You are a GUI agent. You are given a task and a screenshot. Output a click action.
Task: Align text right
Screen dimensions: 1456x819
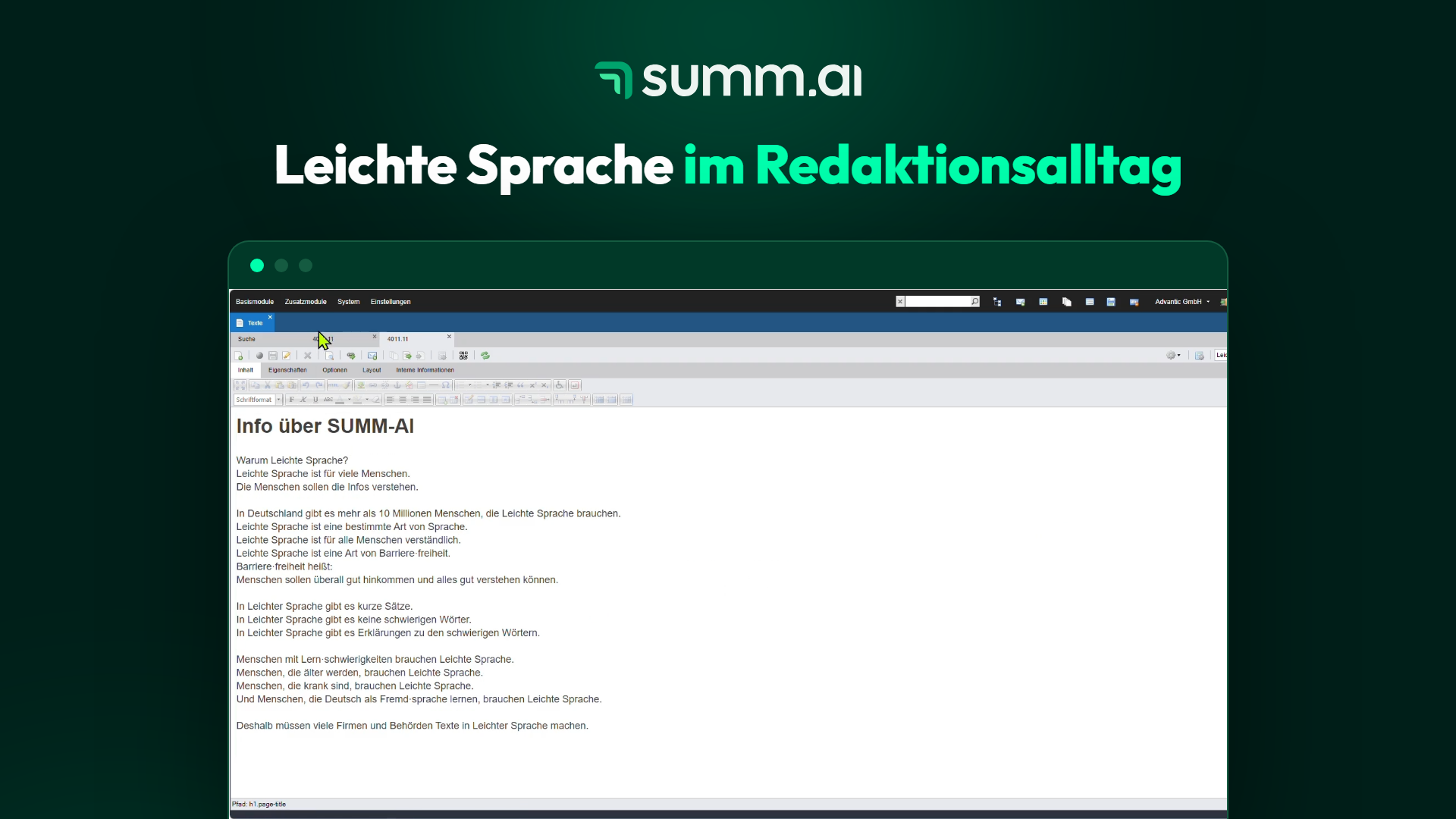[x=415, y=400]
